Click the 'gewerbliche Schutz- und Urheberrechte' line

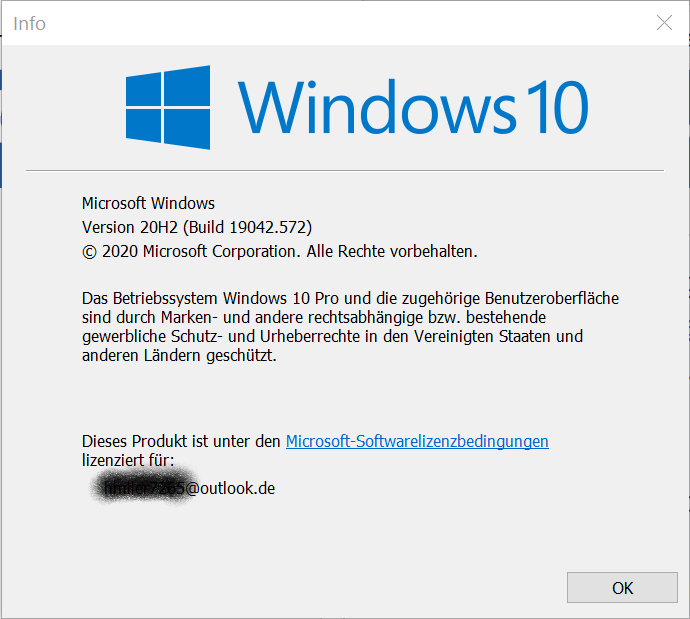pos(332,336)
